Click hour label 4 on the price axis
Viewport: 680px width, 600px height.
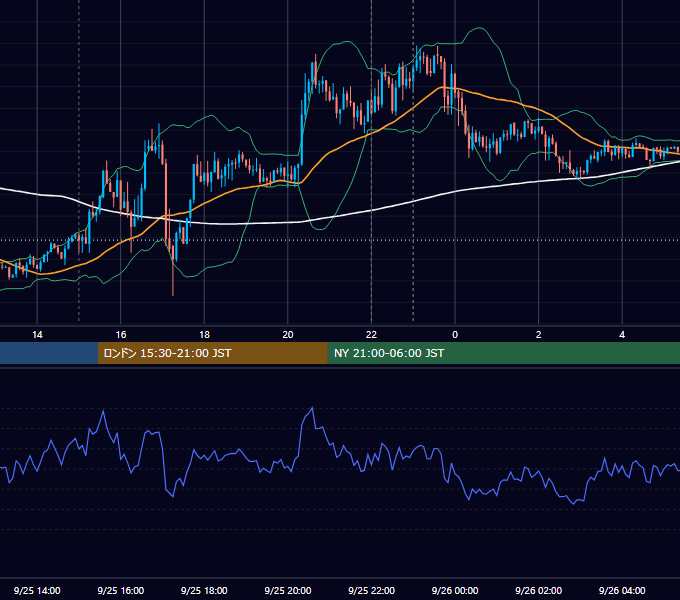pos(622,335)
